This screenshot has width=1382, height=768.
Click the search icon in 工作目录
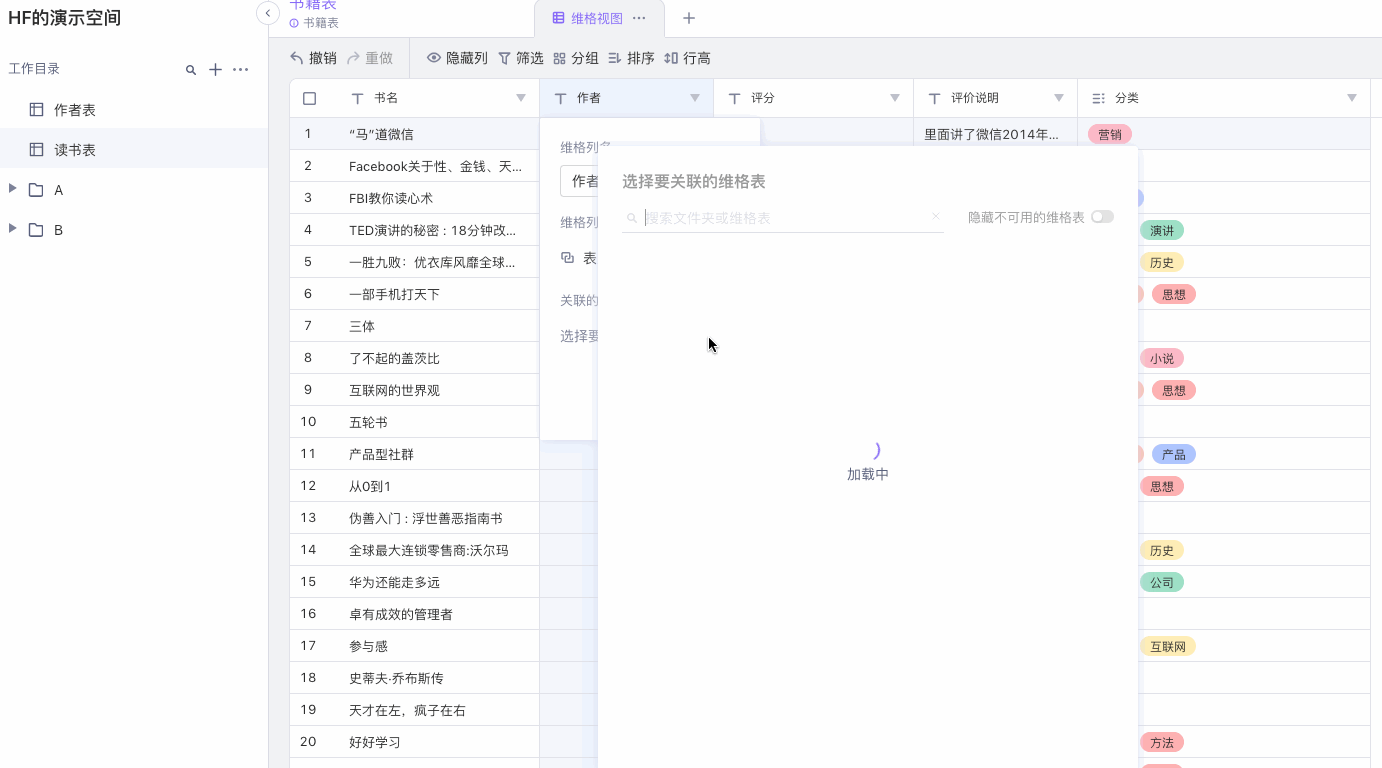[191, 70]
